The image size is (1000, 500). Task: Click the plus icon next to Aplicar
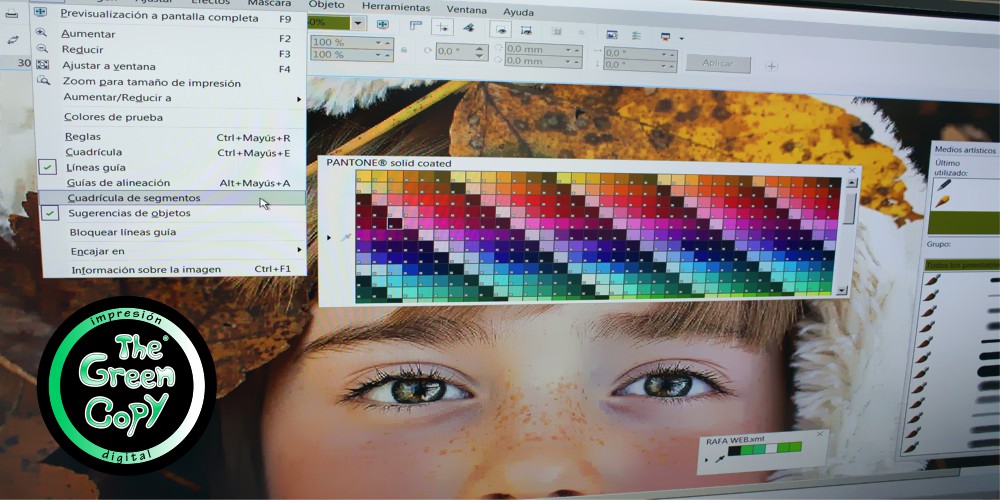click(772, 66)
